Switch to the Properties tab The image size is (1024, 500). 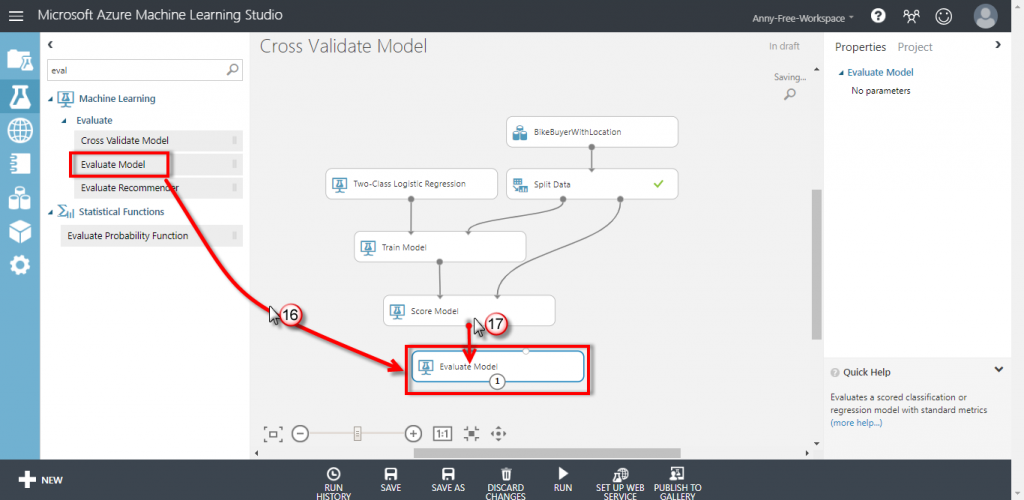coord(860,47)
